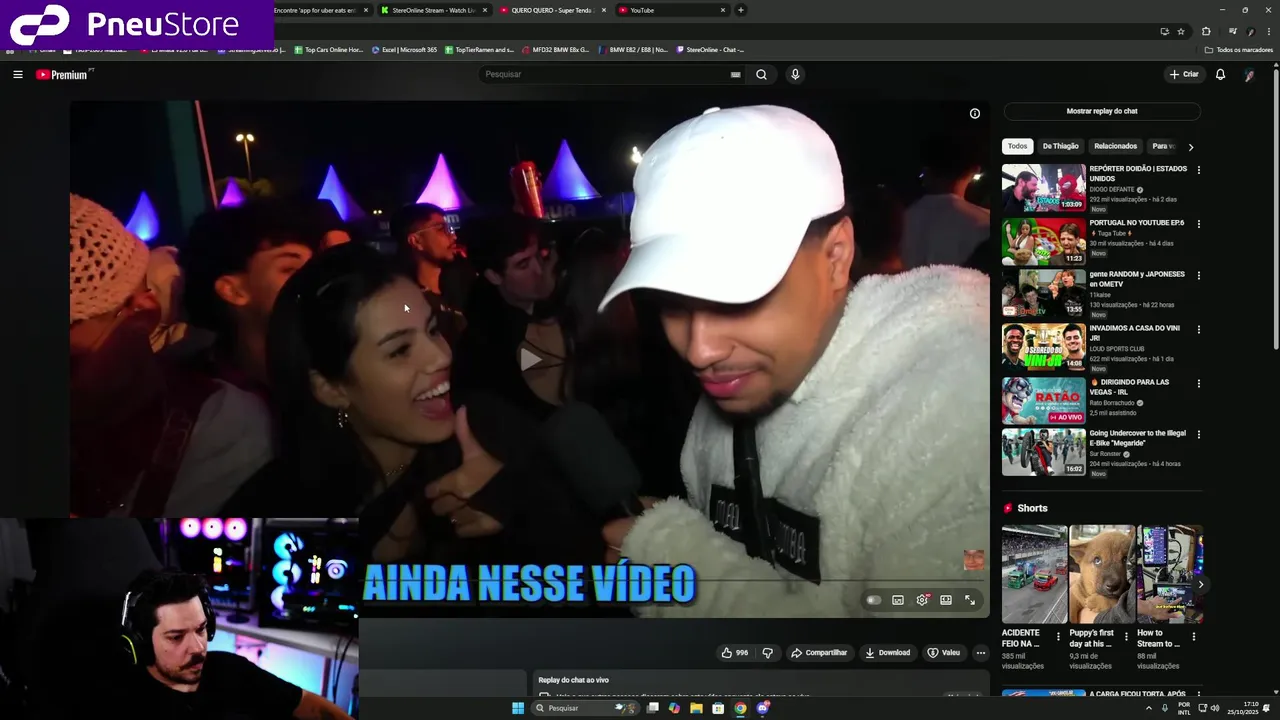1280x720 pixels.
Task: Select the De Thiagão filter chip
Action: point(1060,146)
